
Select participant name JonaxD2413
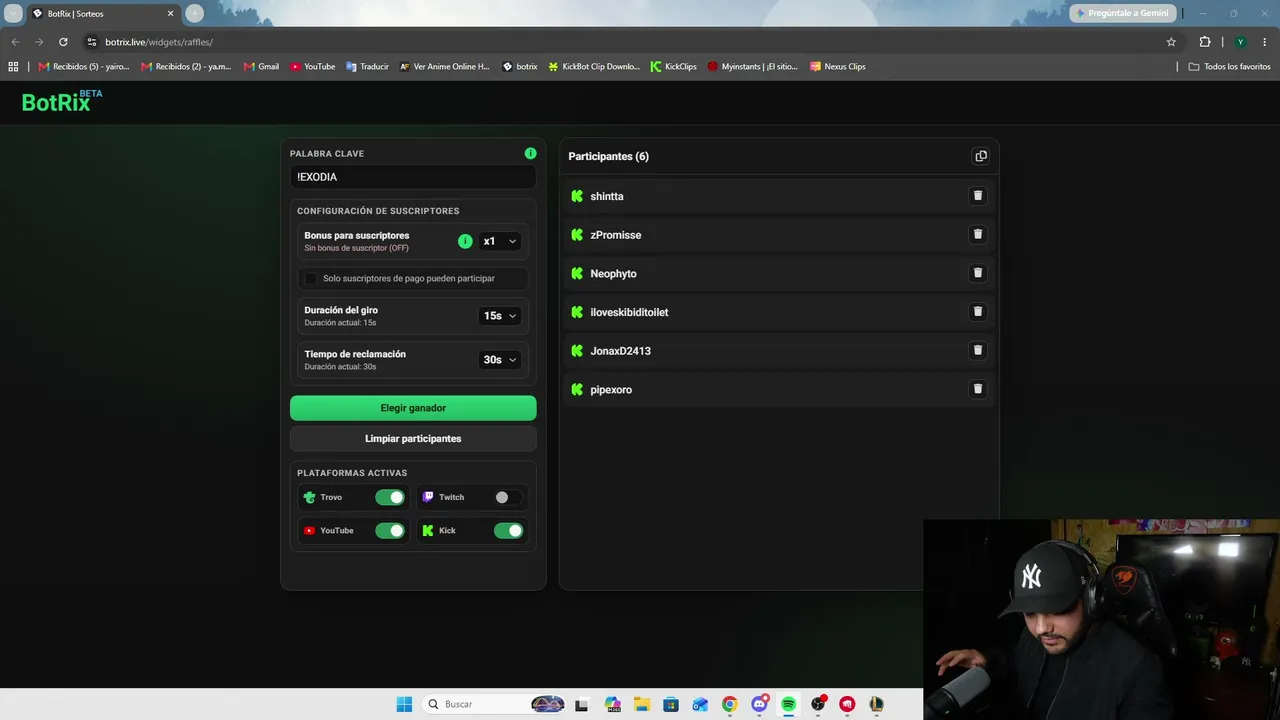(620, 351)
